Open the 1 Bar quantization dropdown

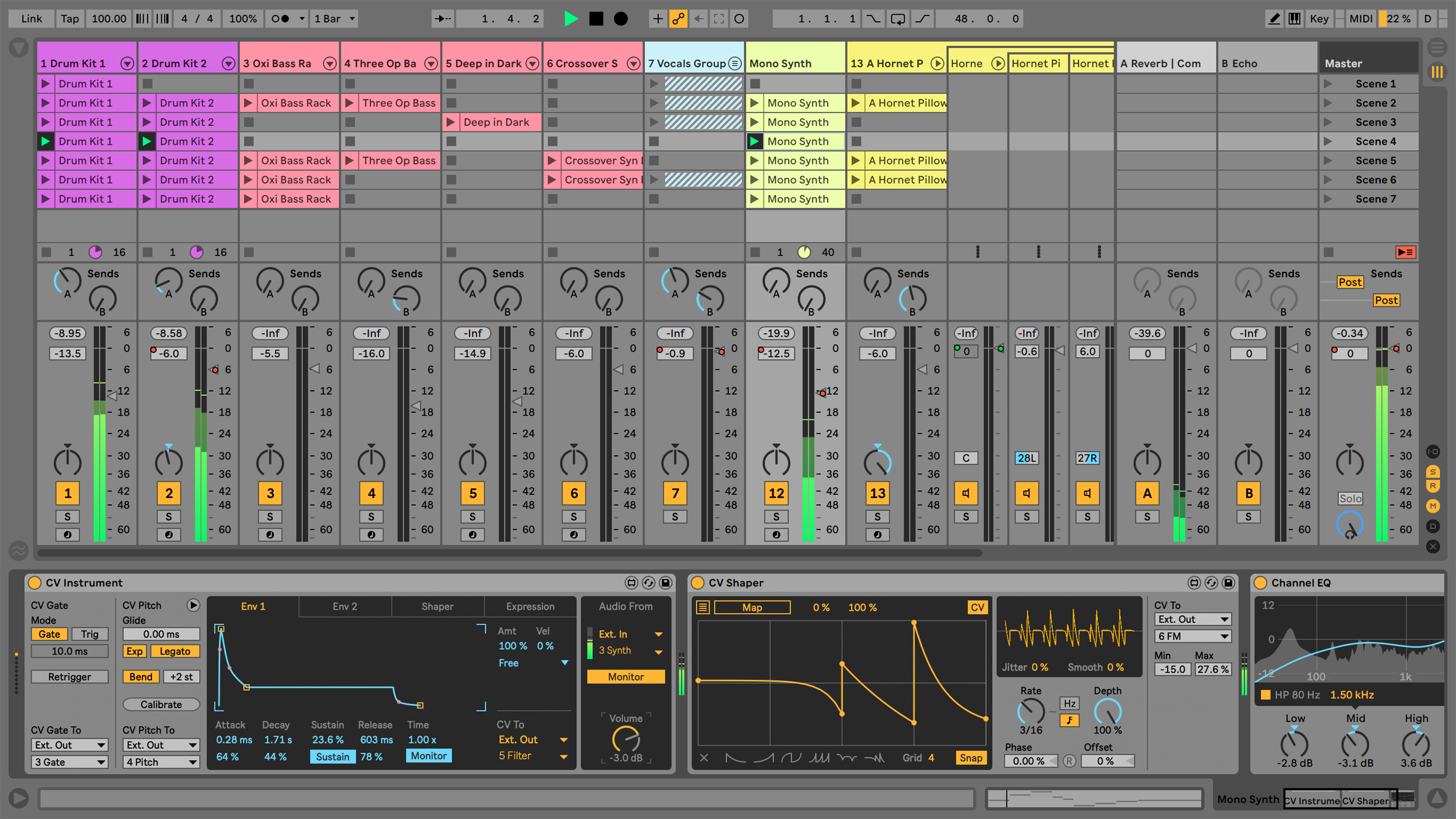[x=333, y=18]
